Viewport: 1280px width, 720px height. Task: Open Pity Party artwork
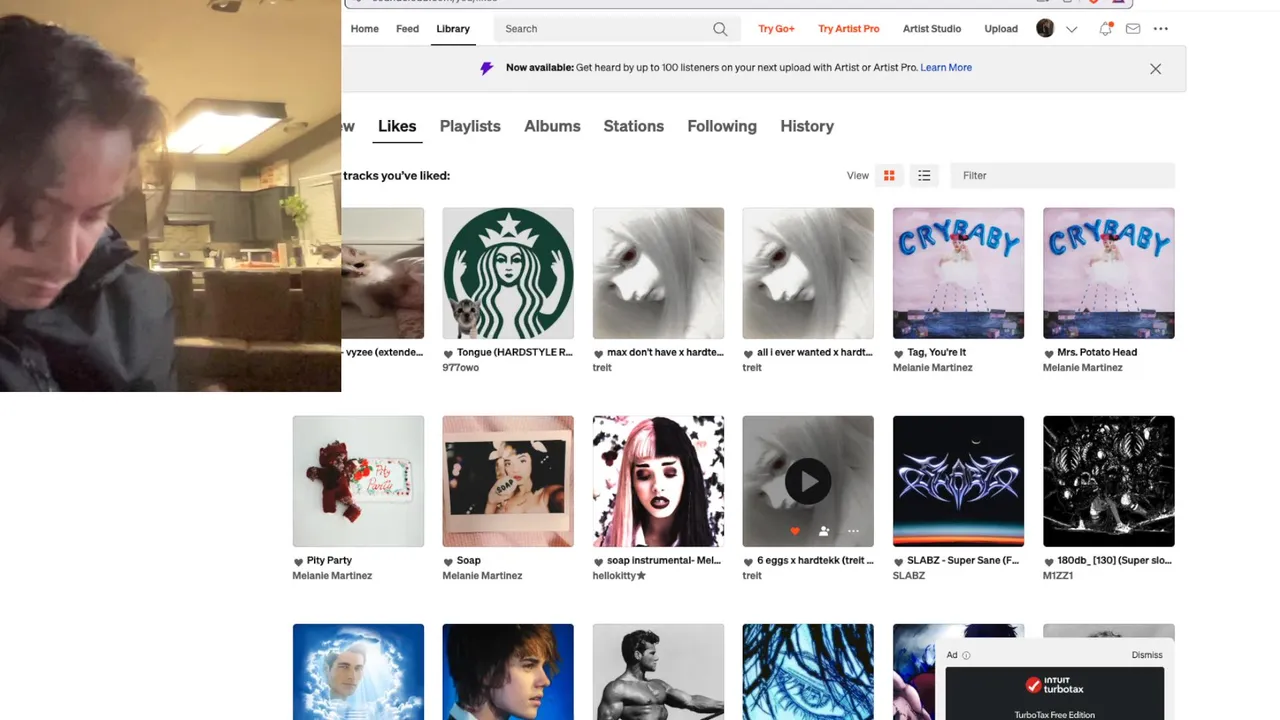click(x=358, y=481)
